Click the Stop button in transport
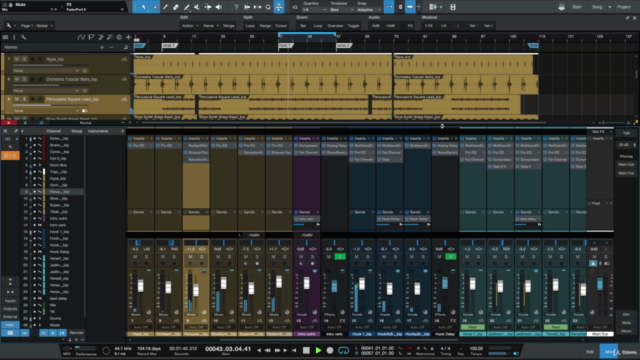Image resolution: width=640 pixels, height=360 pixels. coord(306,350)
